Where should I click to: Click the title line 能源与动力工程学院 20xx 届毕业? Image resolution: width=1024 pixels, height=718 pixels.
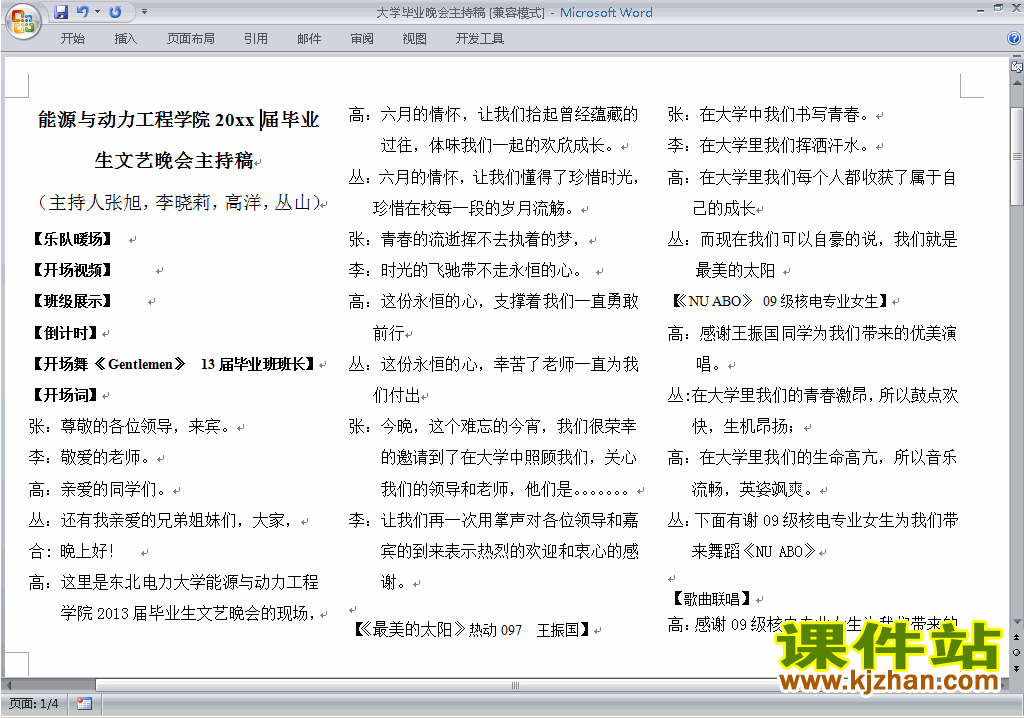click(178, 120)
